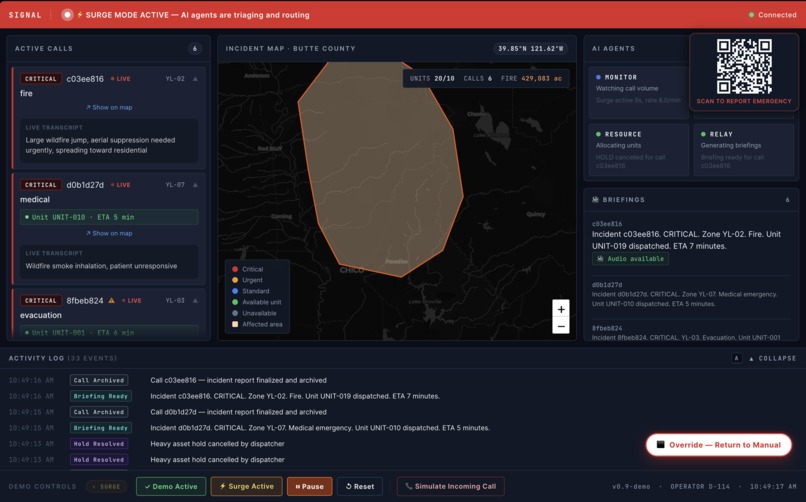Open the 8fbeb824 briefing entry

click(691, 333)
